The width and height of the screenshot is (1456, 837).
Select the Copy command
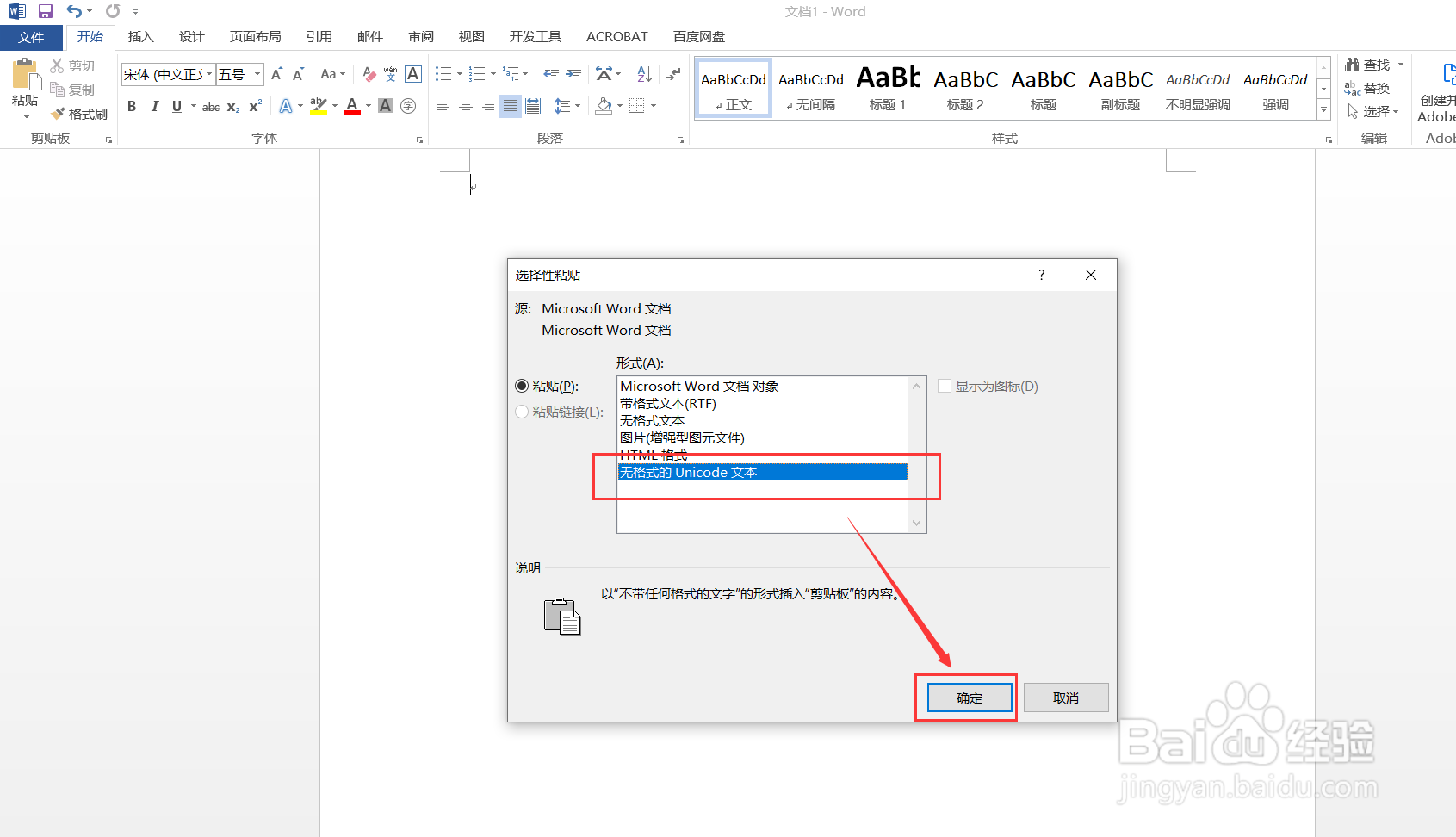point(72,90)
